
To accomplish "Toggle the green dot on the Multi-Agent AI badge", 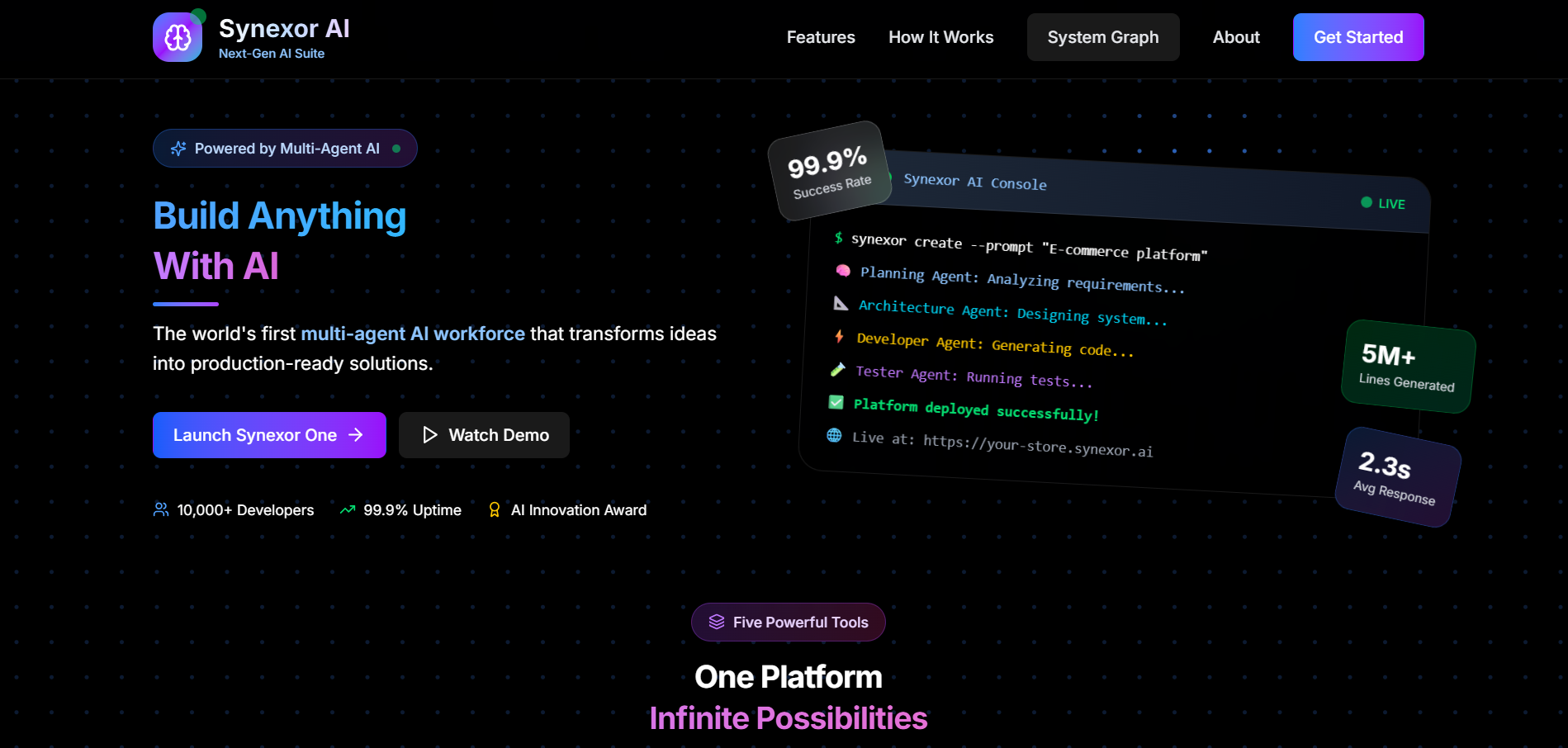I will pos(398,148).
